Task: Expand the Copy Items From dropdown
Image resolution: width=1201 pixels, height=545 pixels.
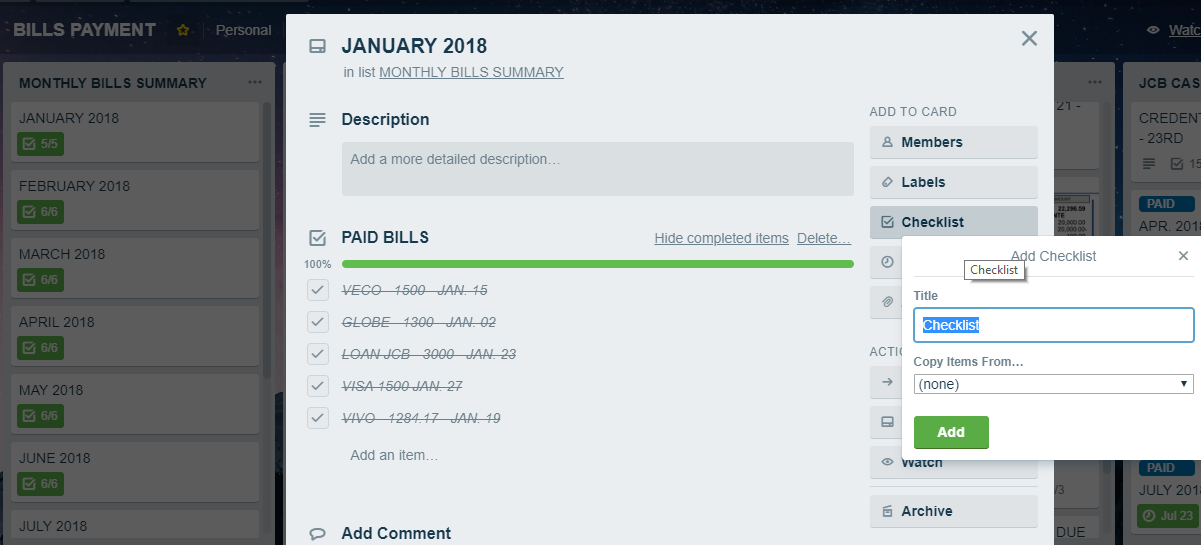Action: point(1054,384)
